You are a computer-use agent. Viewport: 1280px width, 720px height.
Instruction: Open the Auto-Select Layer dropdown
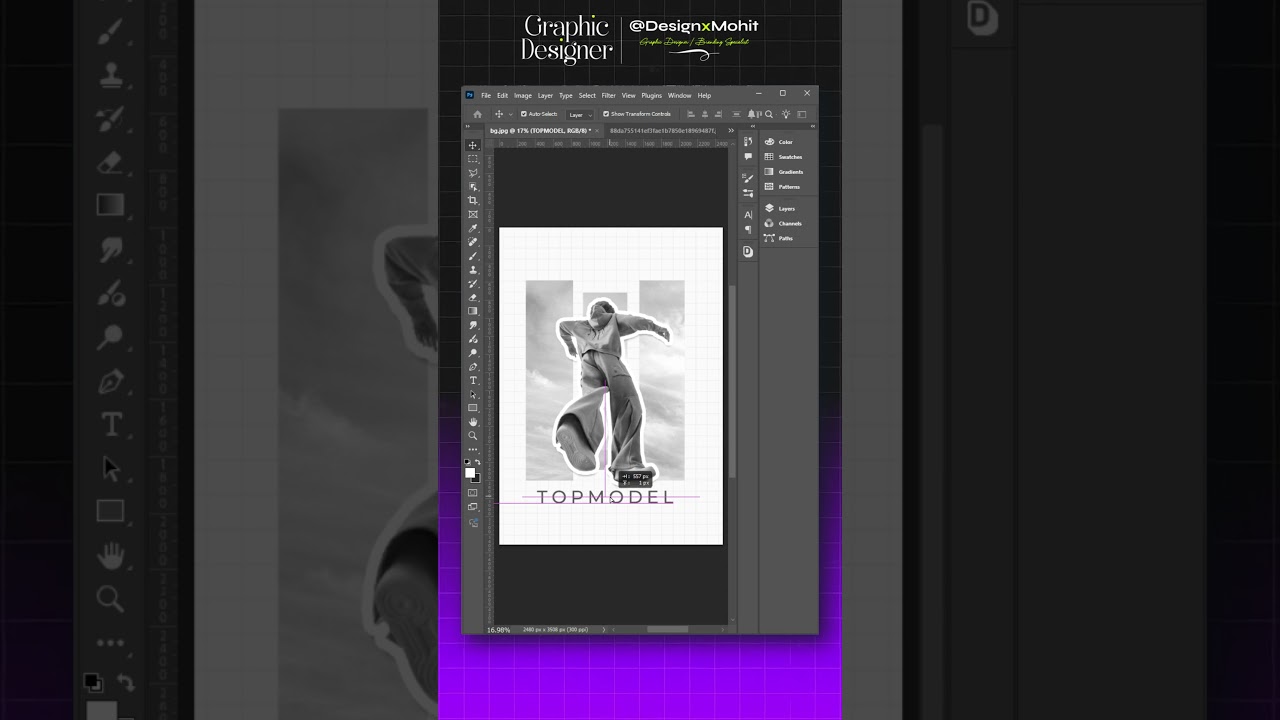point(580,115)
